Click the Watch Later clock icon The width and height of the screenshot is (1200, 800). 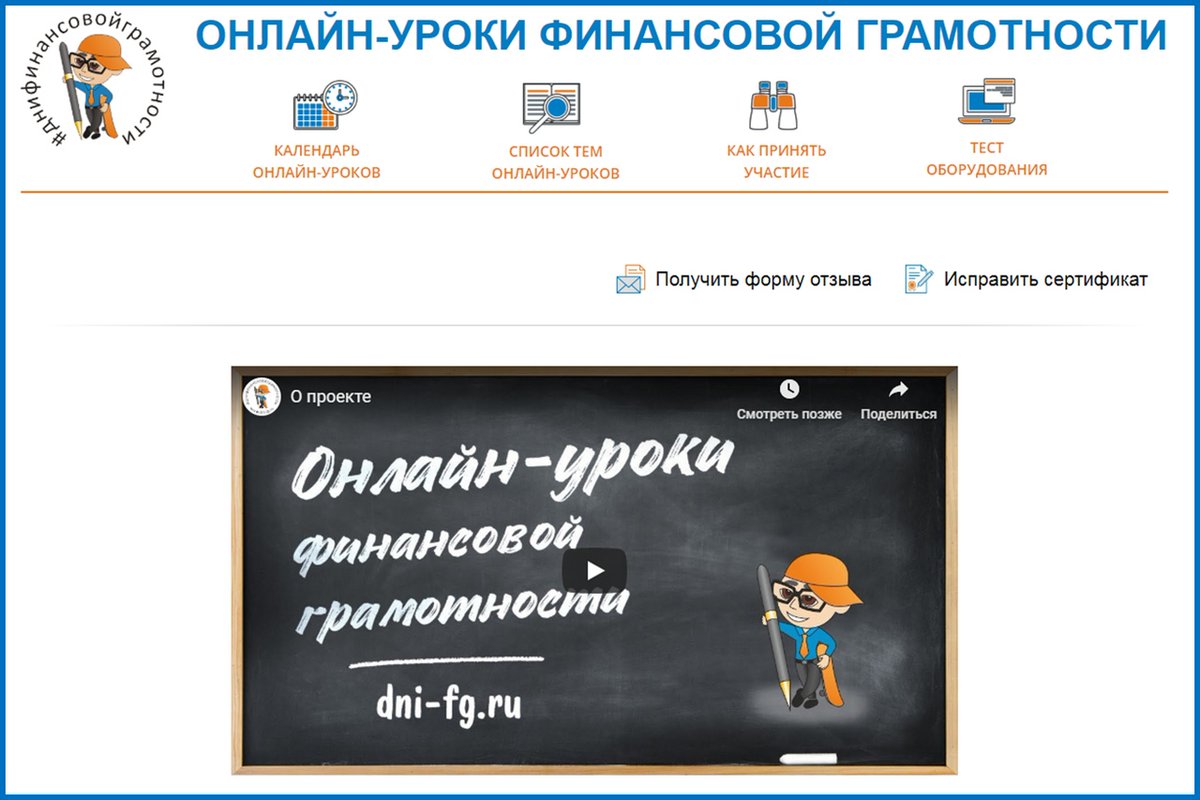coord(789,388)
